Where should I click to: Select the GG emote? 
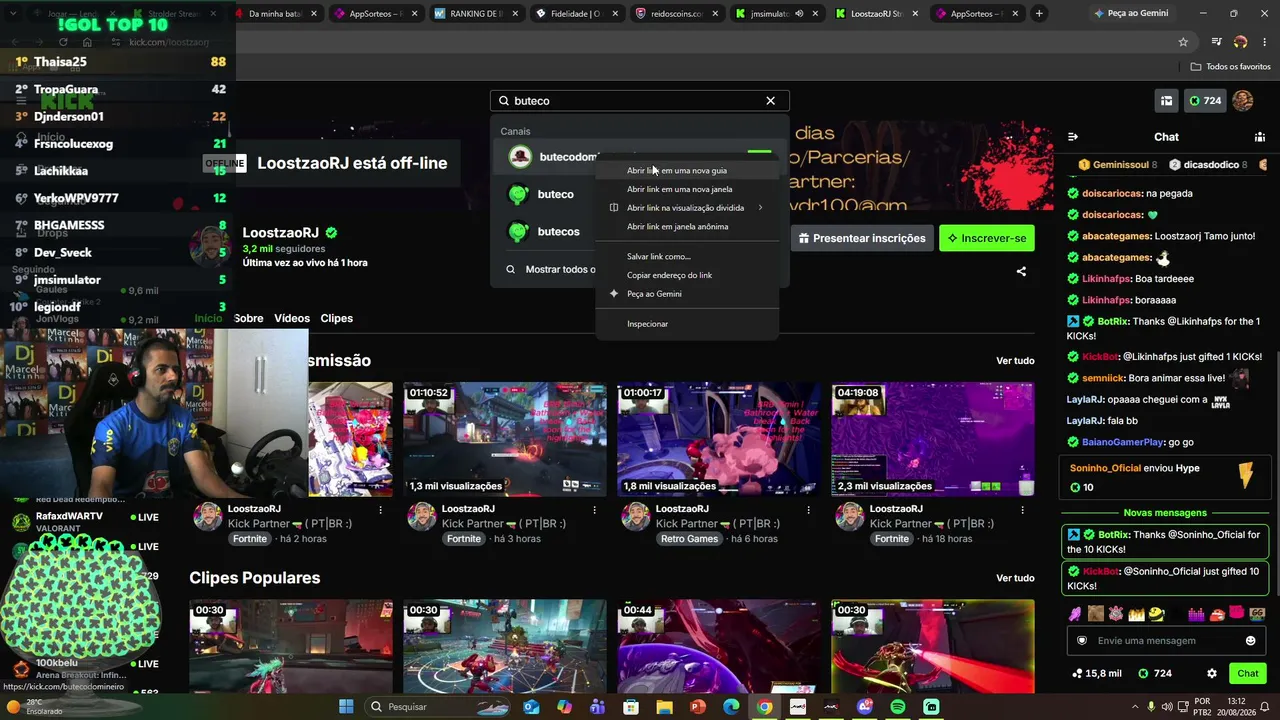tap(1258, 613)
